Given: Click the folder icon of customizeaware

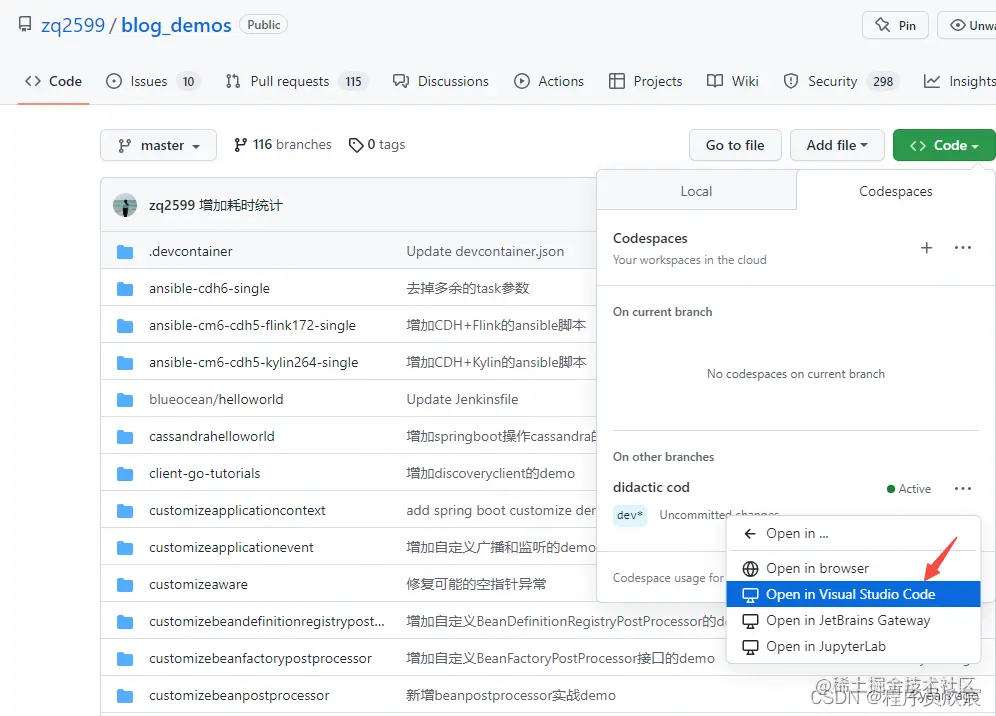Looking at the screenshot, I should click(125, 585).
